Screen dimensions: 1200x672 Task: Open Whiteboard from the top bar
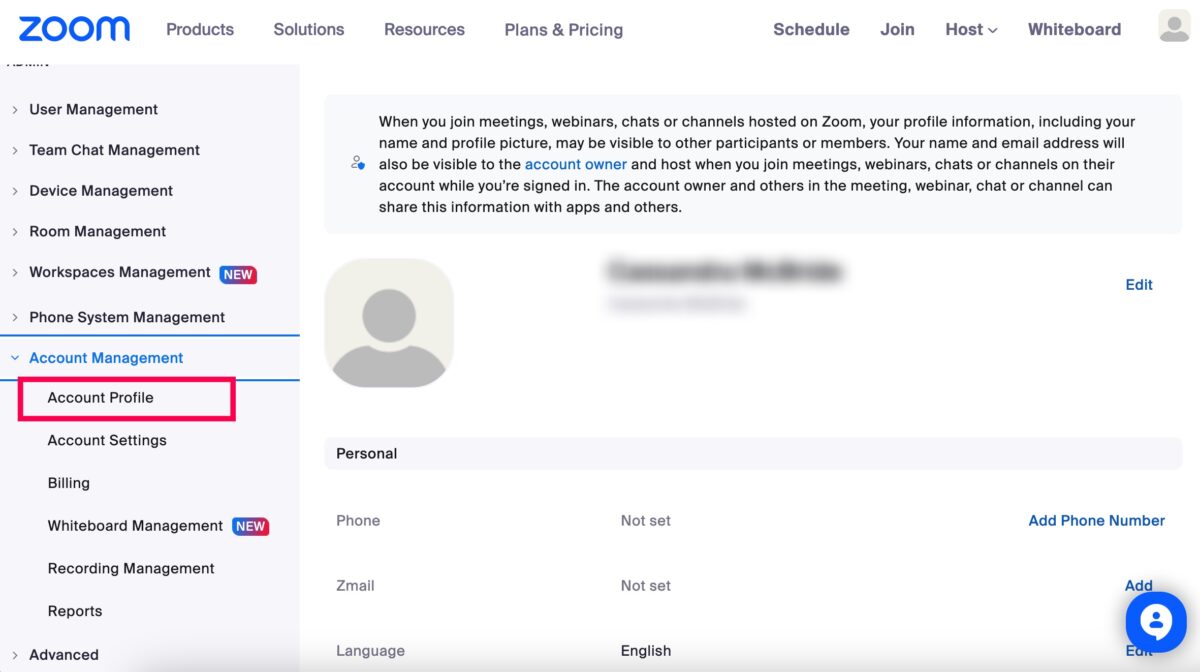[1074, 29]
